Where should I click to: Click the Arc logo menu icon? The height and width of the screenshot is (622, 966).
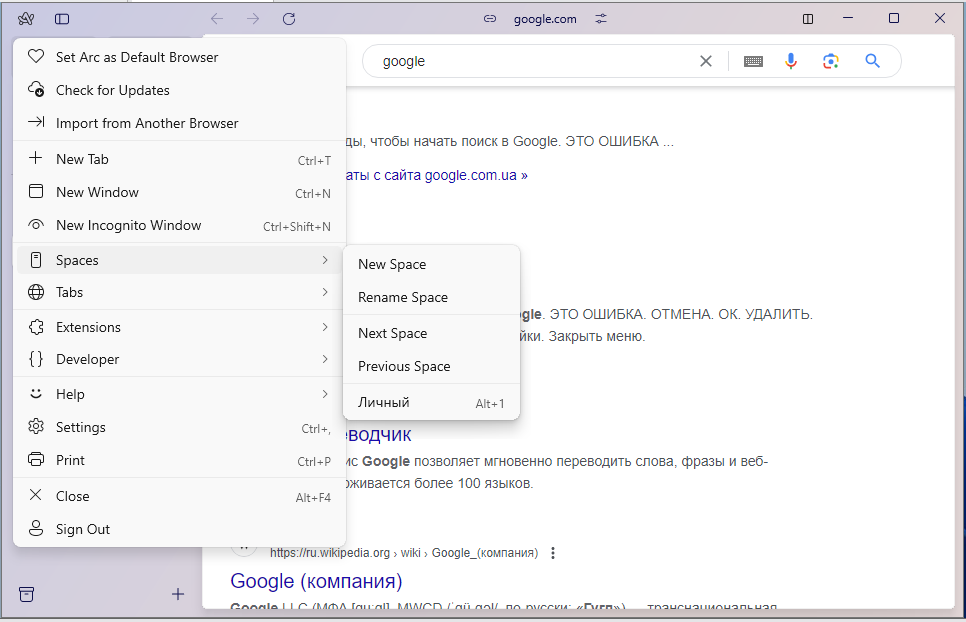click(26, 19)
